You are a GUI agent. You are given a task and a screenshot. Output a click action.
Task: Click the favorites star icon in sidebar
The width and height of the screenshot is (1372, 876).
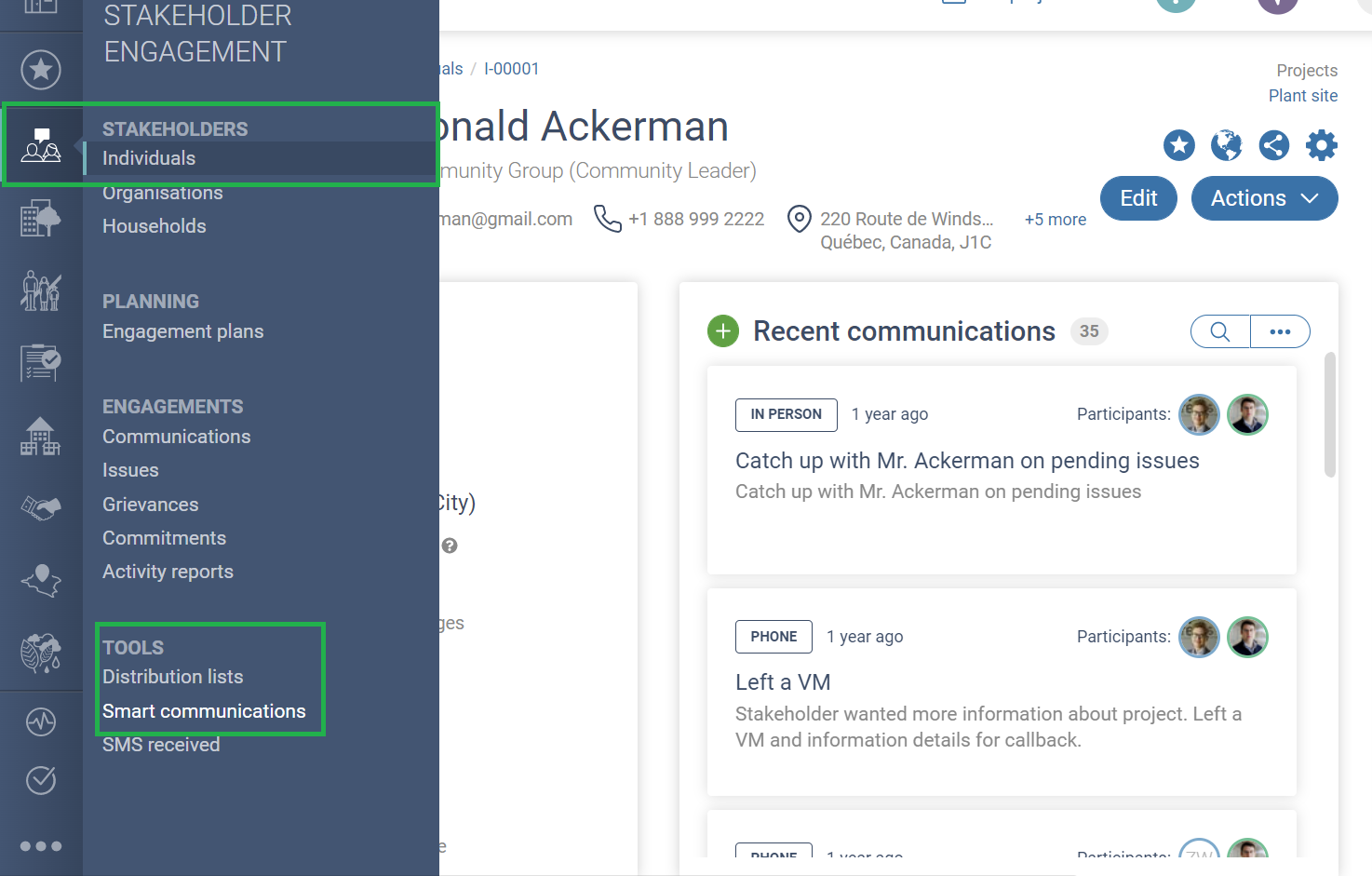point(41,70)
